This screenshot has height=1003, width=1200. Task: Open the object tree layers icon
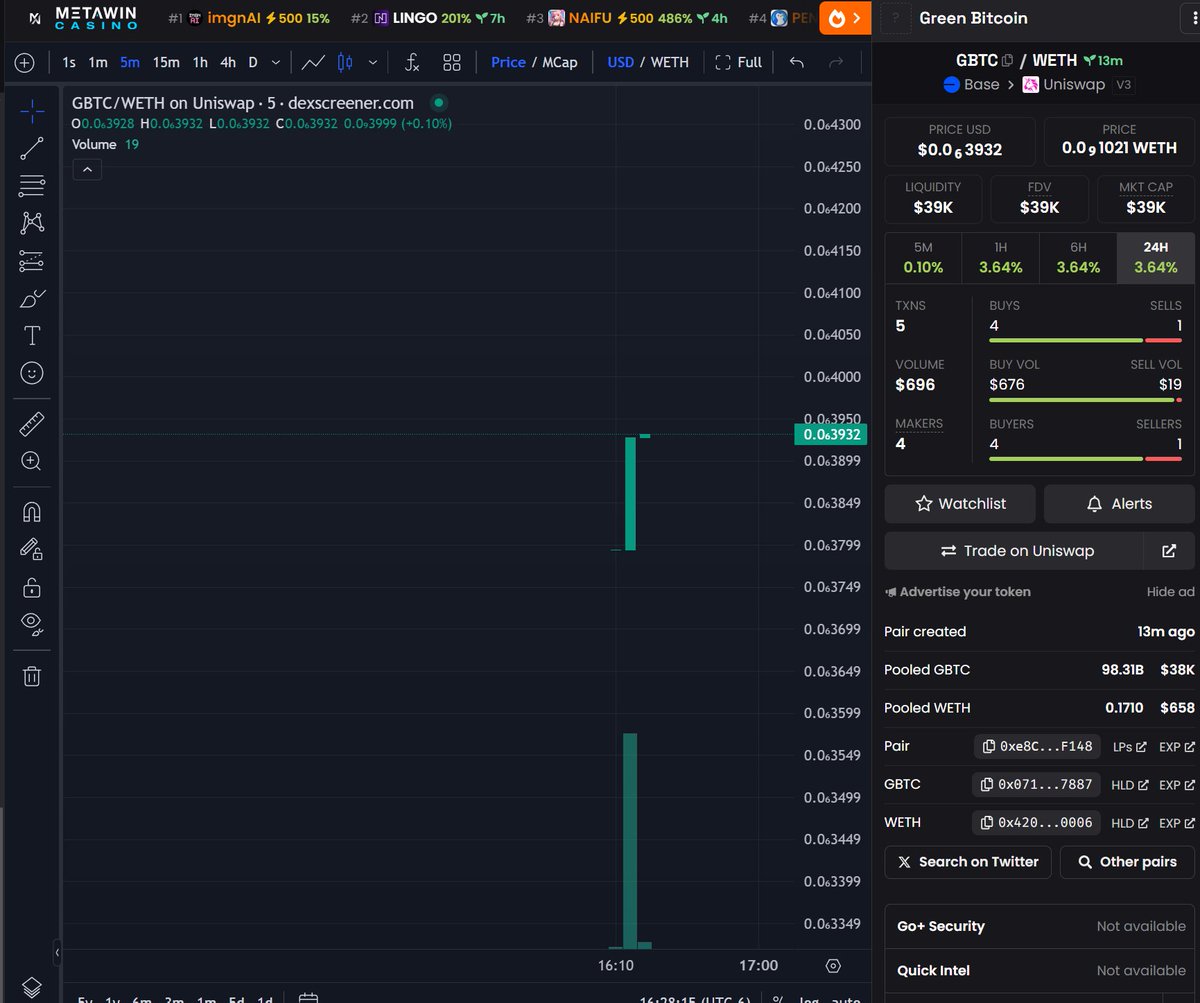[x=32, y=986]
